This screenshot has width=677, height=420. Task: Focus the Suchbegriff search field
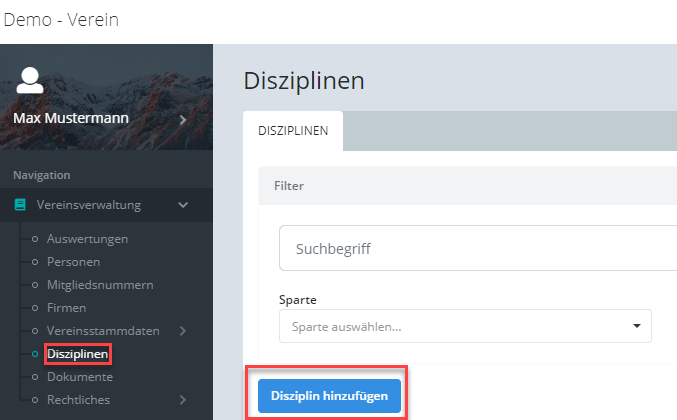tap(478, 248)
